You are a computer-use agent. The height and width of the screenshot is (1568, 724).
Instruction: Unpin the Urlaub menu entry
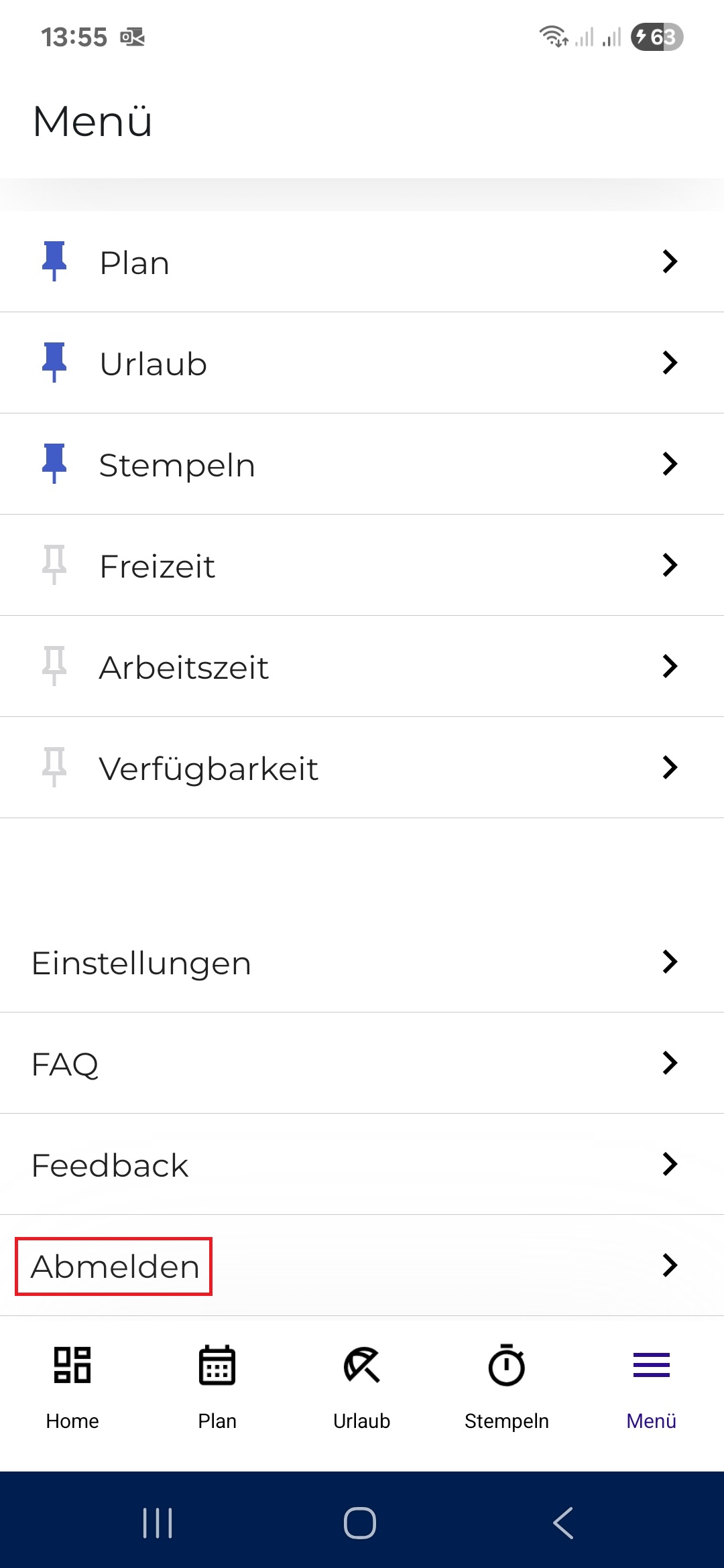tap(54, 363)
